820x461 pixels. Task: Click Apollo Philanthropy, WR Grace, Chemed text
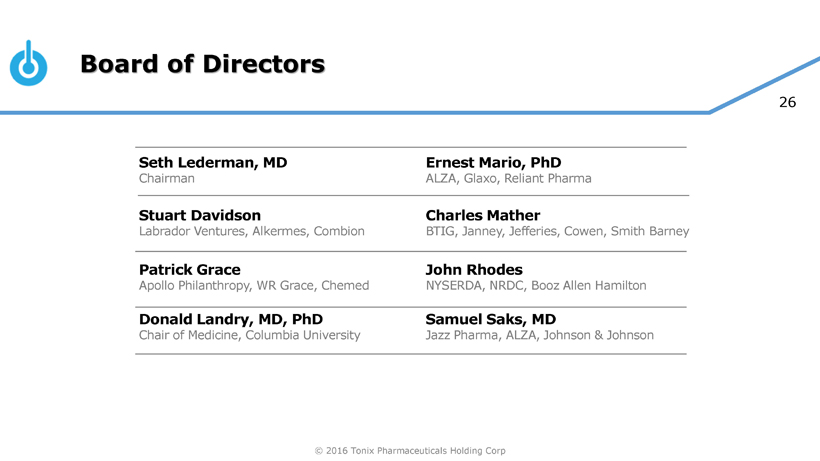pos(254,286)
